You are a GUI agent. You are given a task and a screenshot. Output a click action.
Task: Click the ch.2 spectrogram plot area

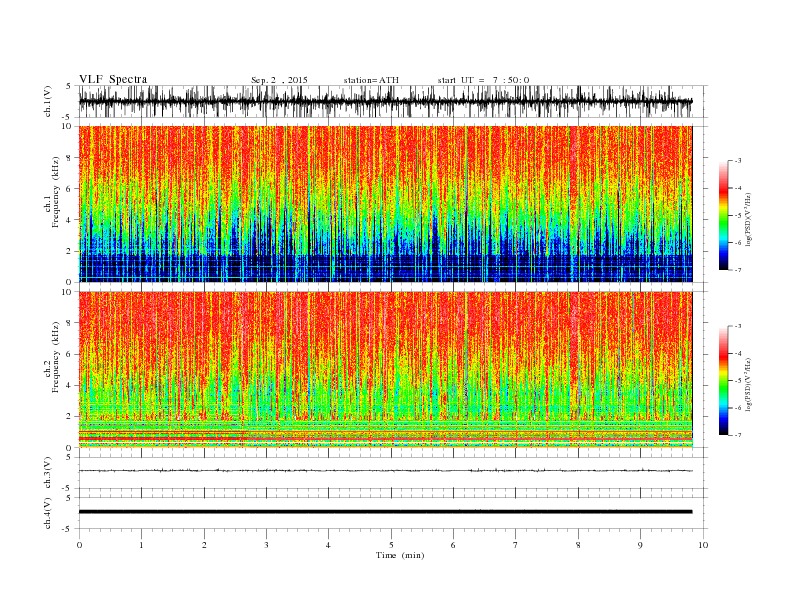click(x=385, y=369)
